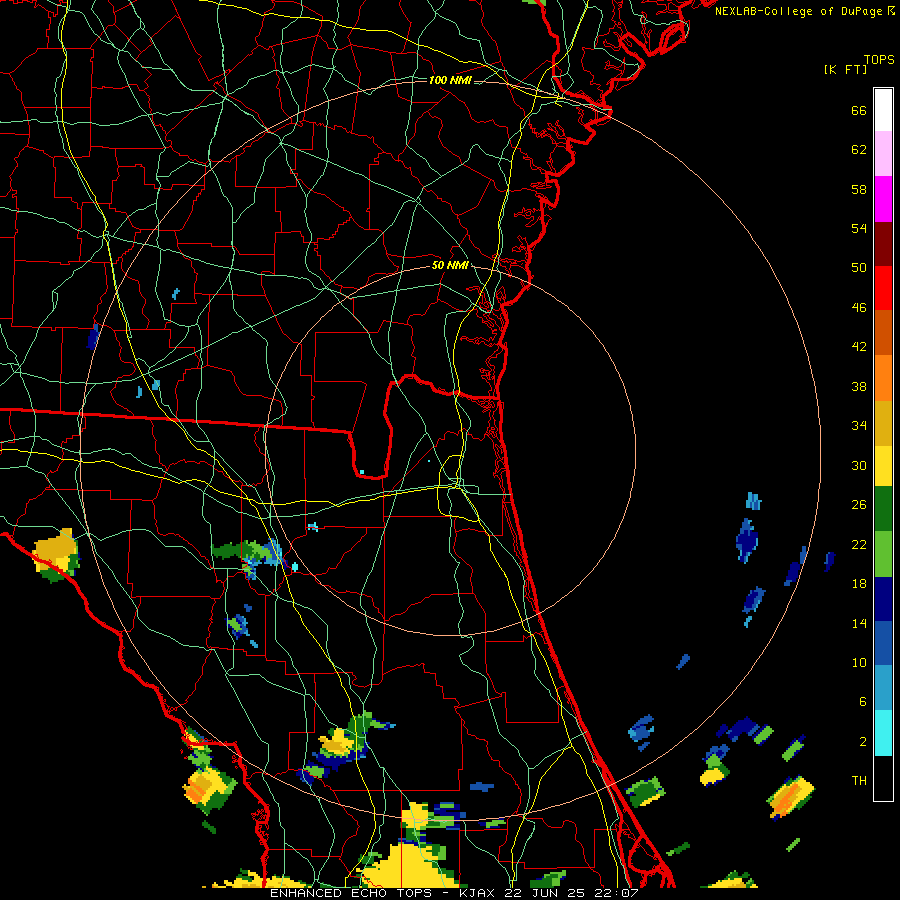This screenshot has height=900, width=900.
Task: Click the bright red legend swatch
Action: click(883, 288)
